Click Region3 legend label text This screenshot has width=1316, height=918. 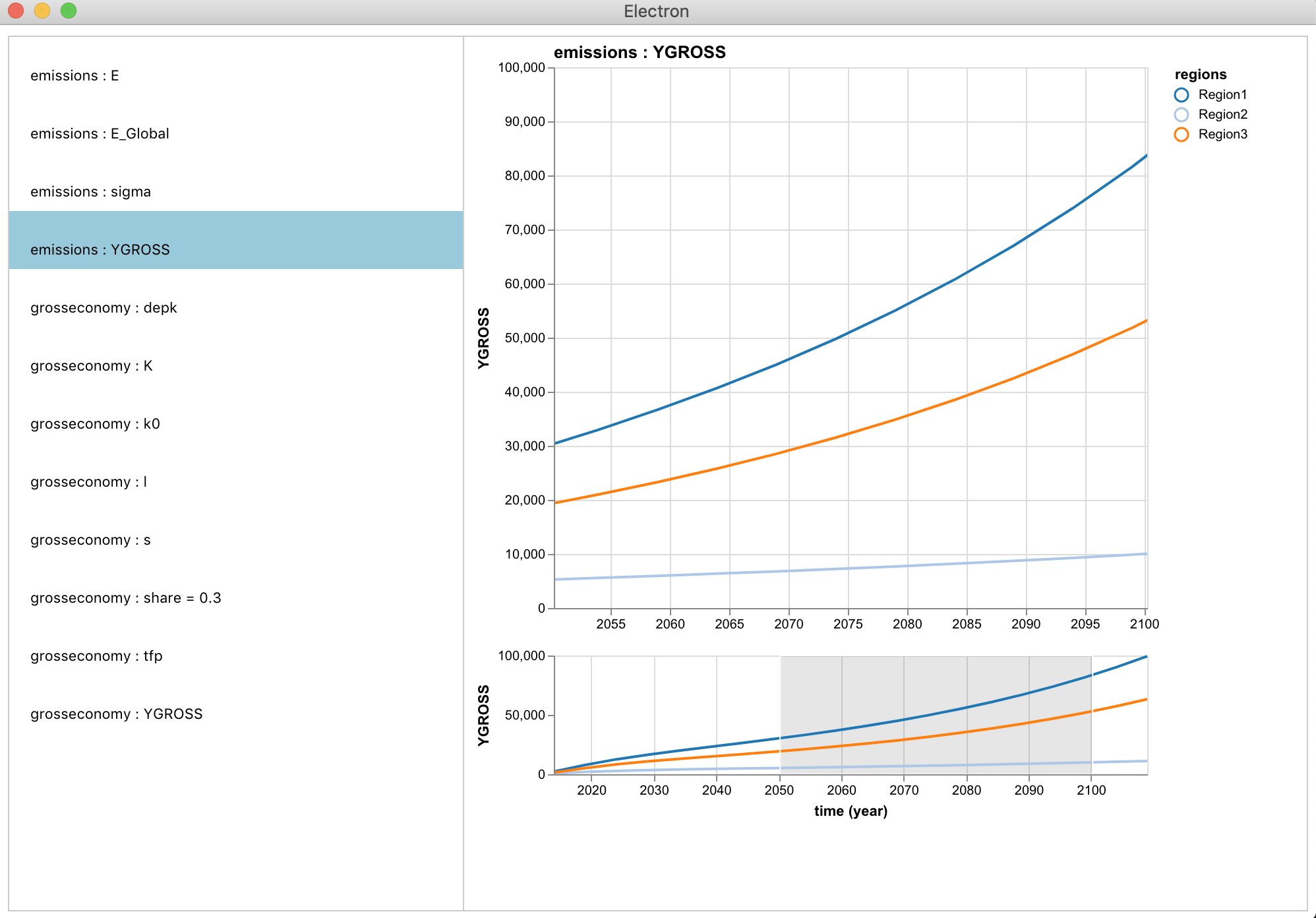1222,135
